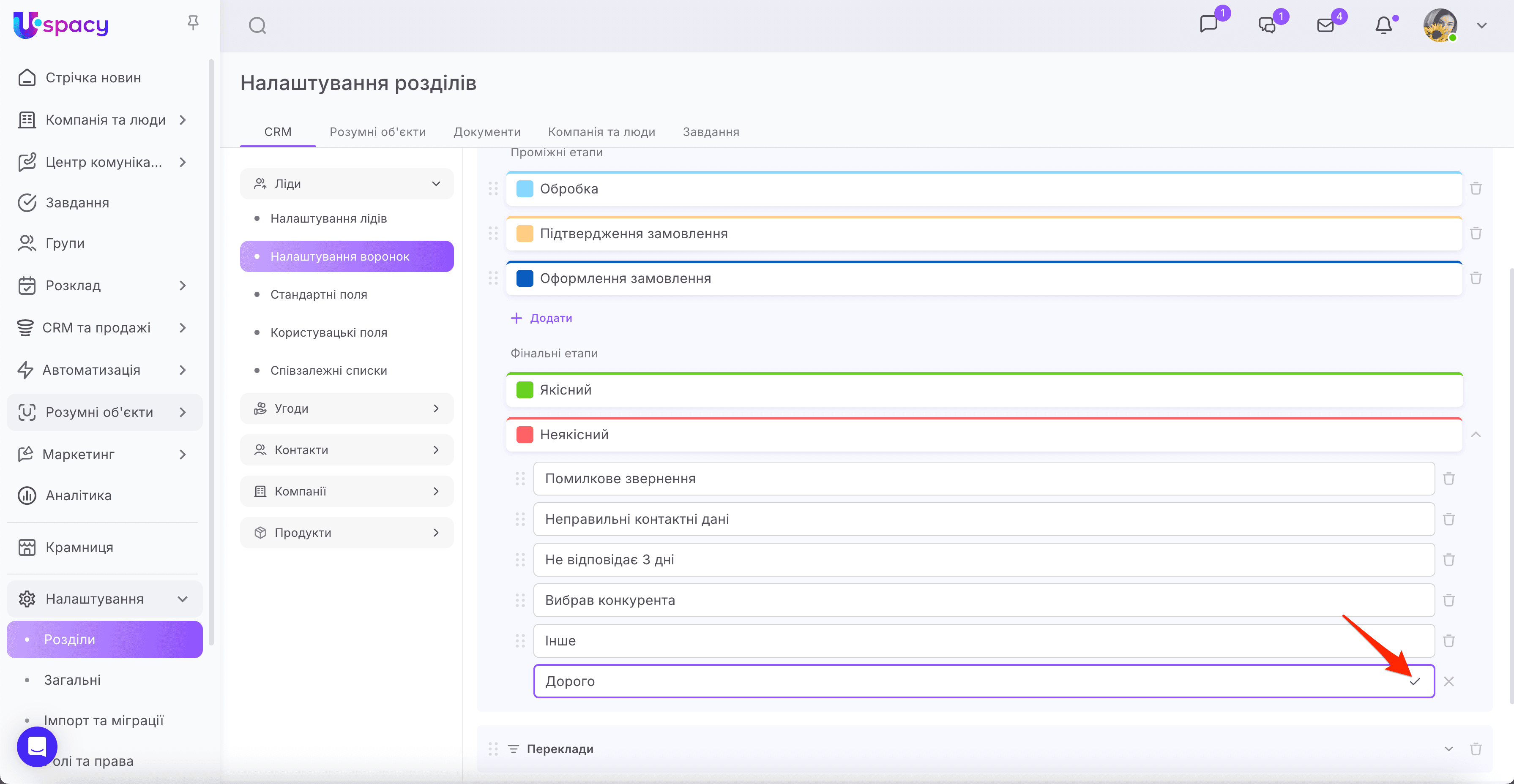Open the Розумні об'єкти tab
1514x784 pixels.
[377, 132]
